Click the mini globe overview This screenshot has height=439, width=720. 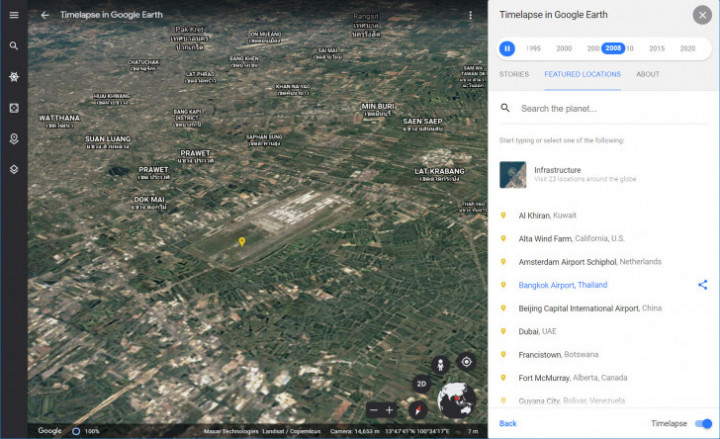click(x=456, y=400)
